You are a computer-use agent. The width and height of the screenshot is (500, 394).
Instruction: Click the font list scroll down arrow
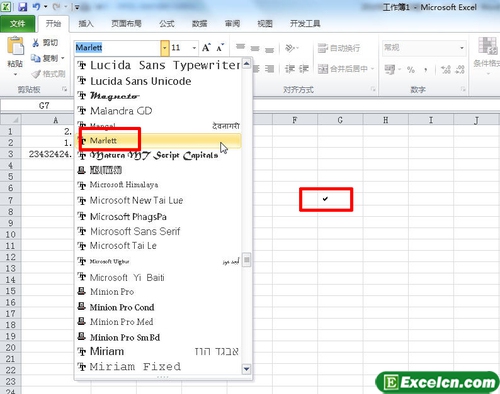[246, 369]
